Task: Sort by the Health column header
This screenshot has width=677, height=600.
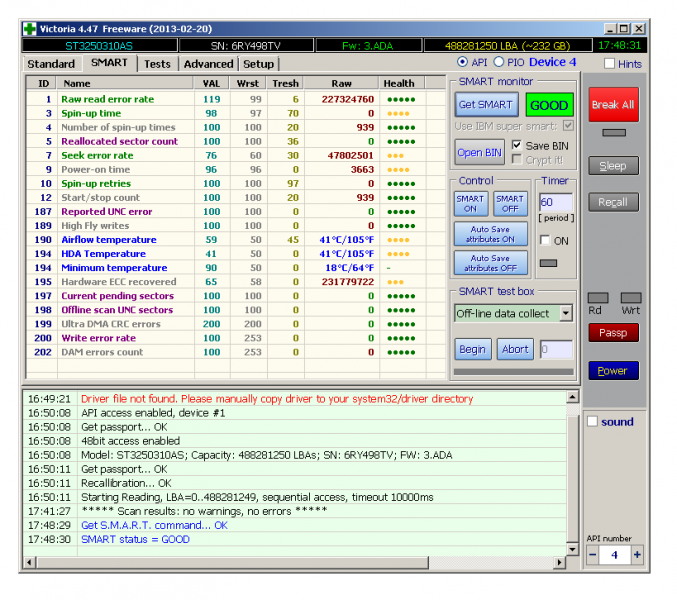Action: tap(398, 84)
